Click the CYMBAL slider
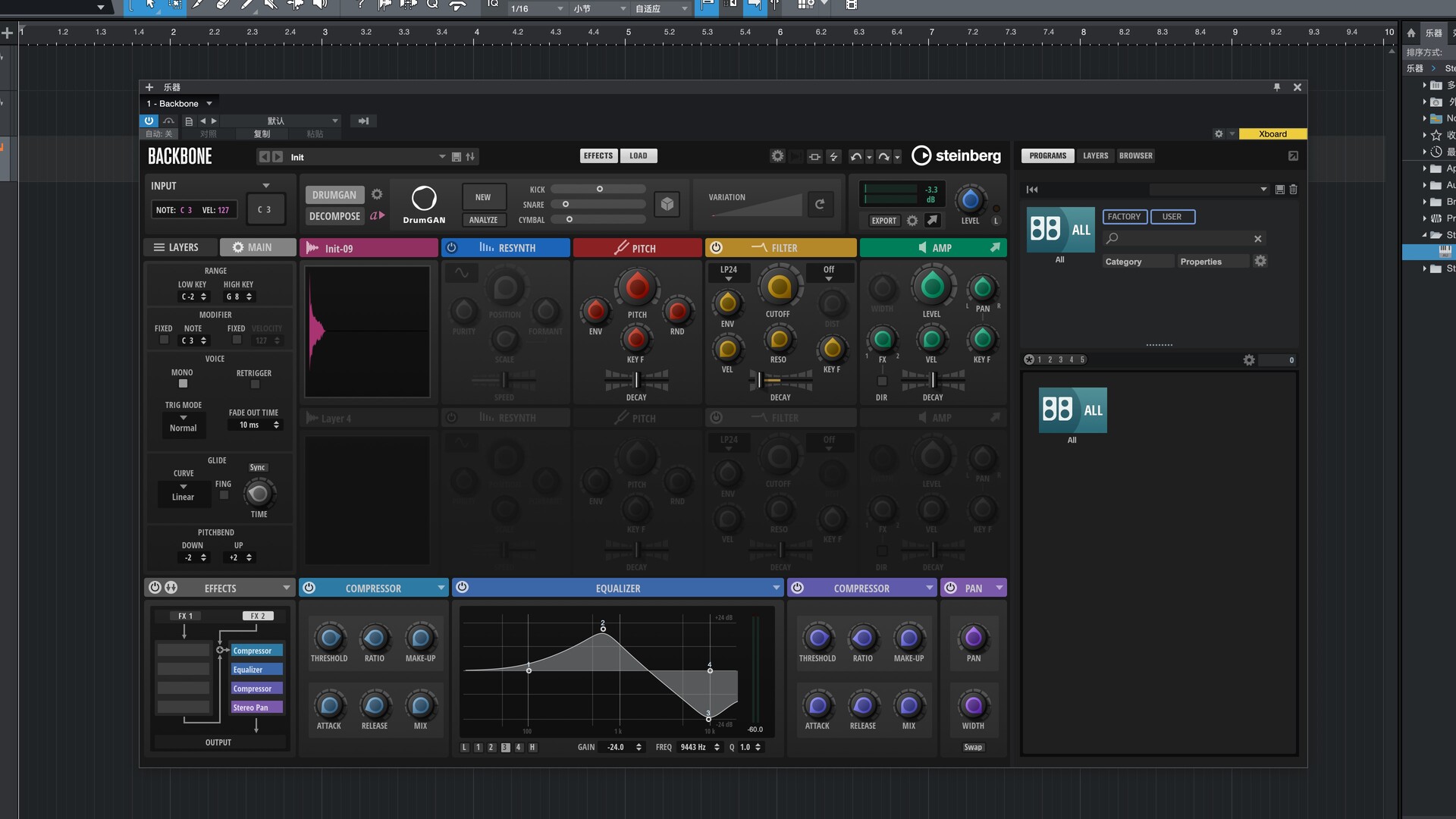The image size is (1456, 819). pyautogui.click(x=598, y=219)
